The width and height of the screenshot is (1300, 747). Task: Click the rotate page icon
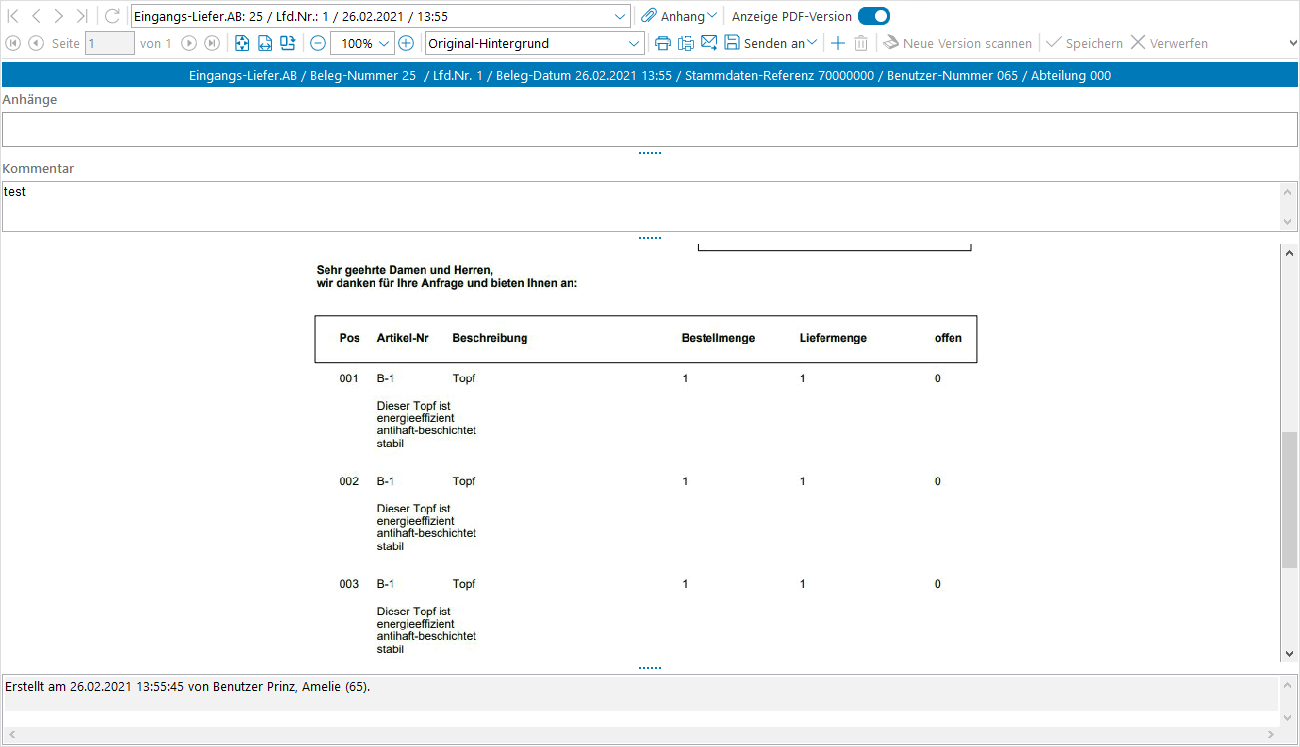point(288,43)
